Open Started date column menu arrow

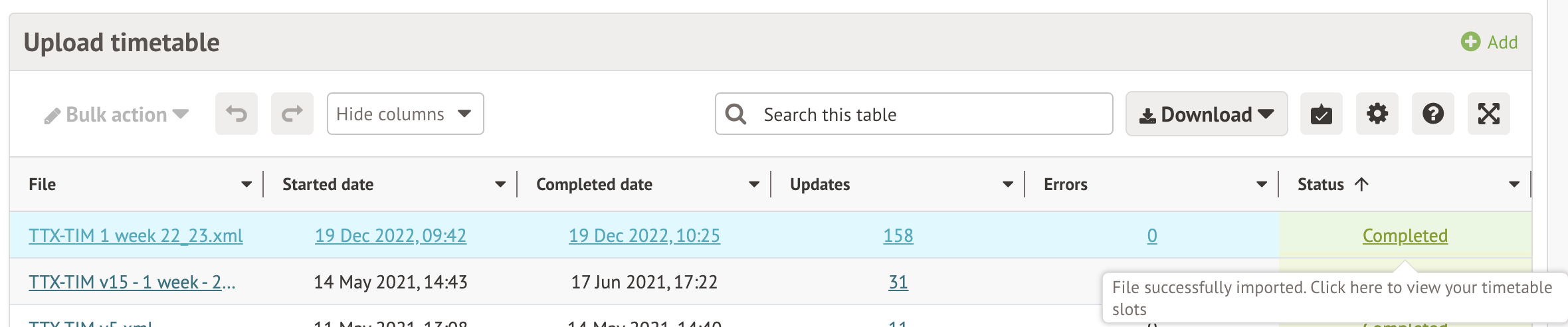point(500,185)
